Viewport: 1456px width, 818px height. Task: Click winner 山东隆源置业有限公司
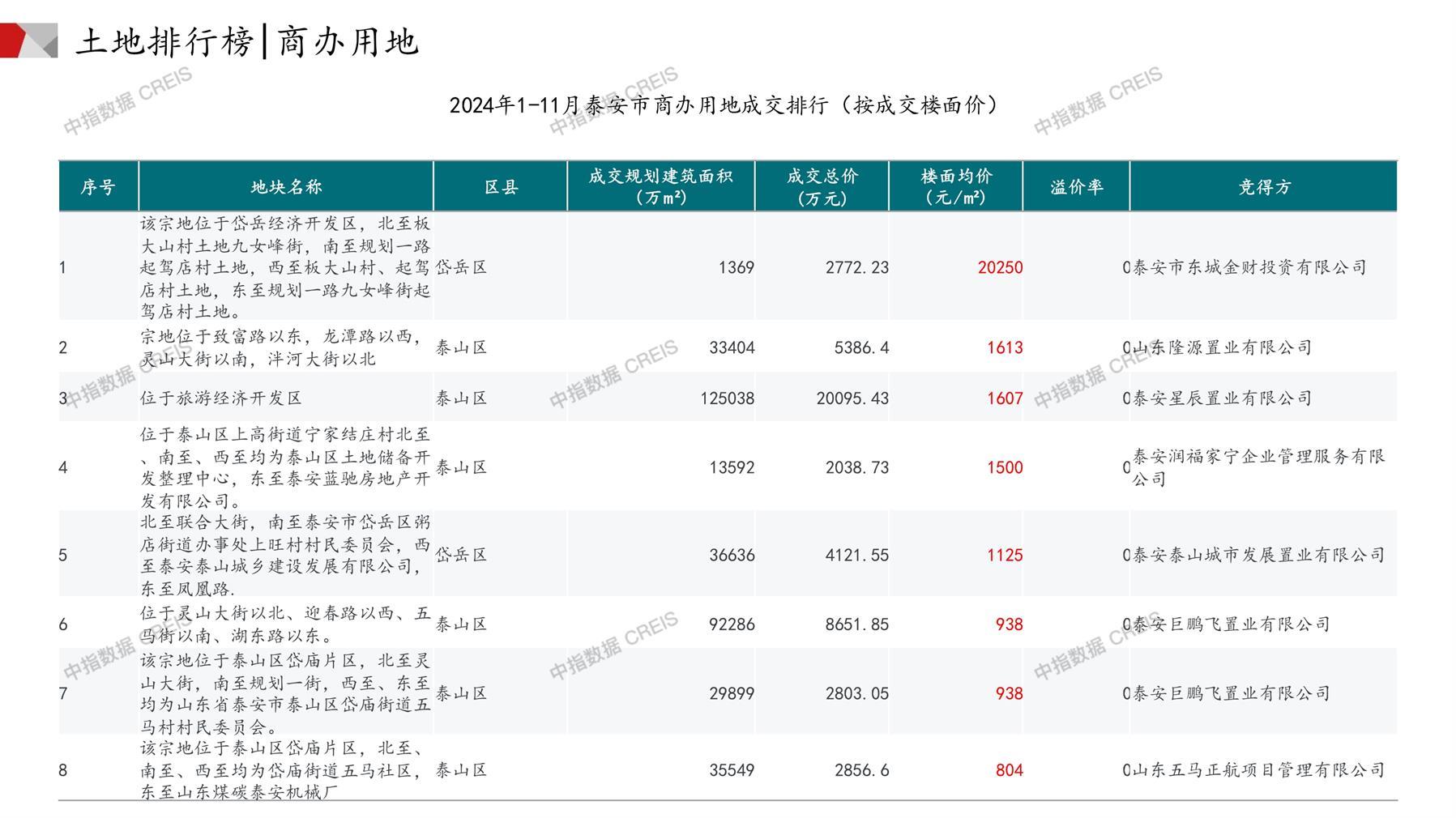[x=1221, y=347]
